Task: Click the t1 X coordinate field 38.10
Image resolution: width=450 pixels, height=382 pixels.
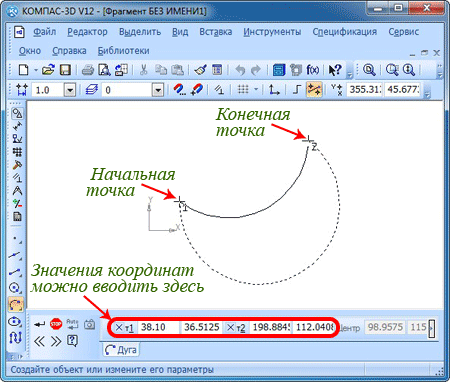Action: coord(158,327)
